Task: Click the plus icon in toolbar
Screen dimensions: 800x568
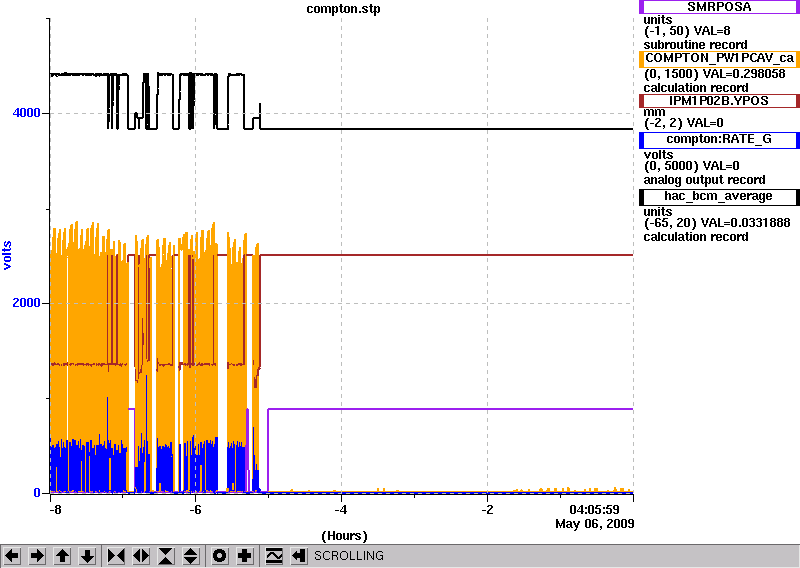Action: coord(245,555)
